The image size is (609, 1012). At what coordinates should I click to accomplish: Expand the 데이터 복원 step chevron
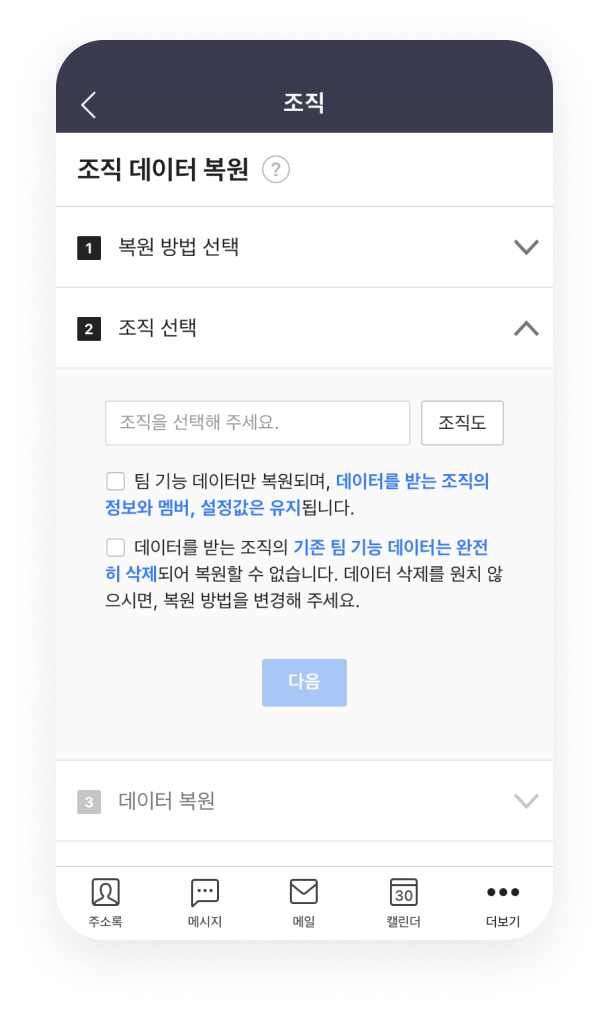[x=526, y=801]
